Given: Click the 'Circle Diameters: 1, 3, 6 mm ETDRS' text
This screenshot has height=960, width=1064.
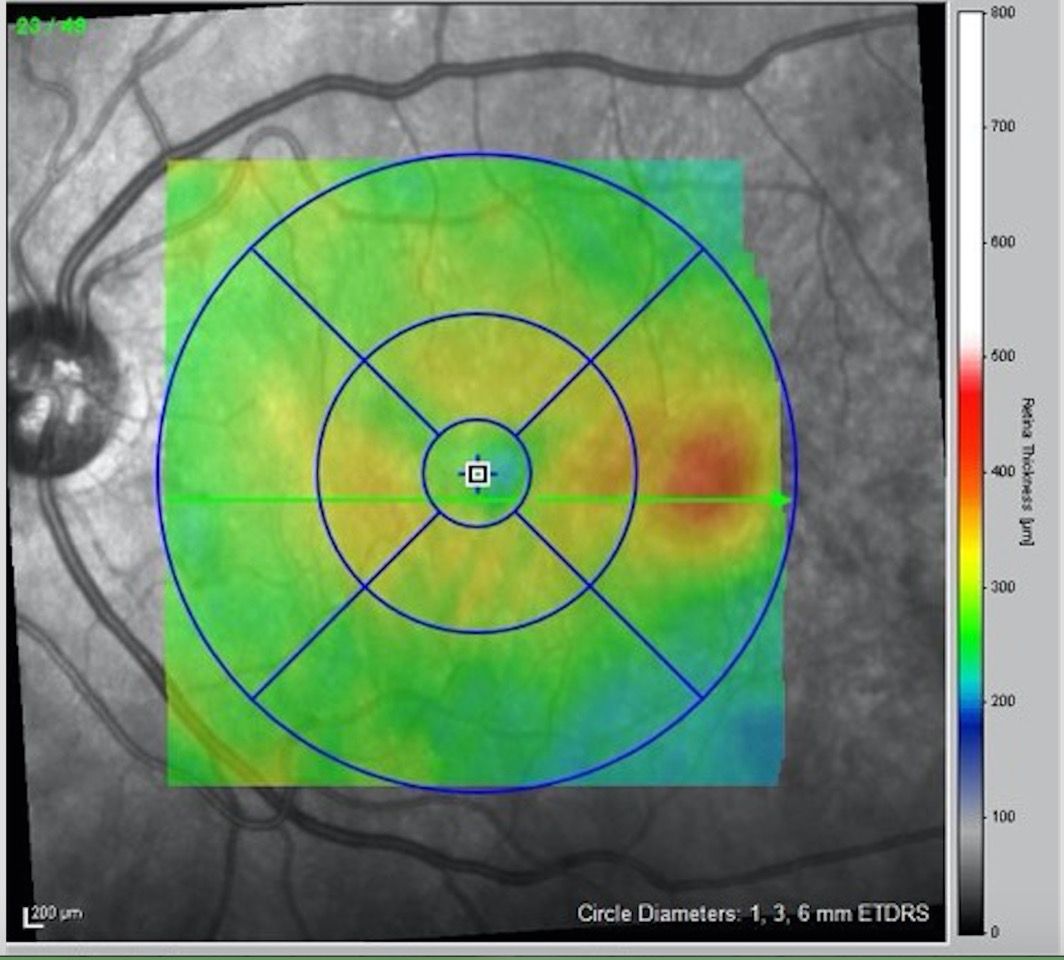Looking at the screenshot, I should [753, 913].
